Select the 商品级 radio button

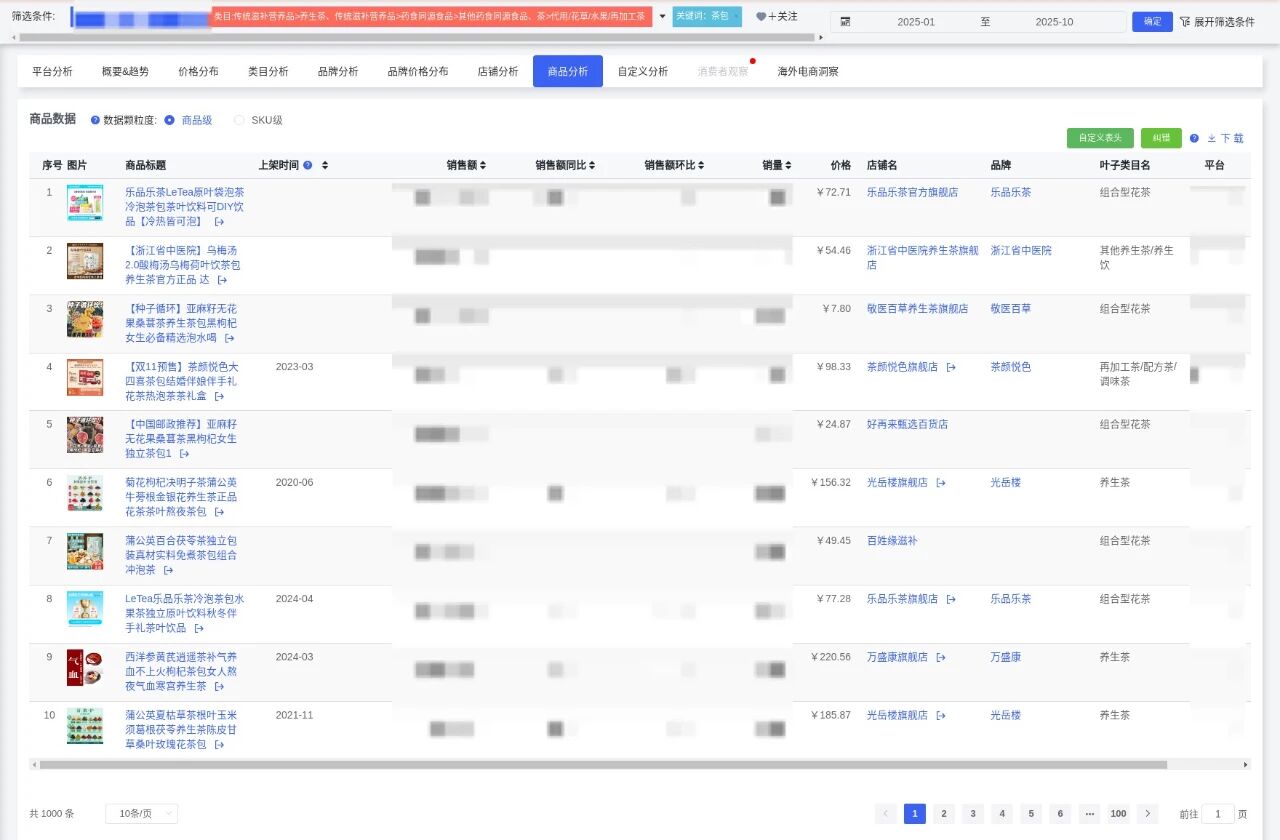pos(169,120)
